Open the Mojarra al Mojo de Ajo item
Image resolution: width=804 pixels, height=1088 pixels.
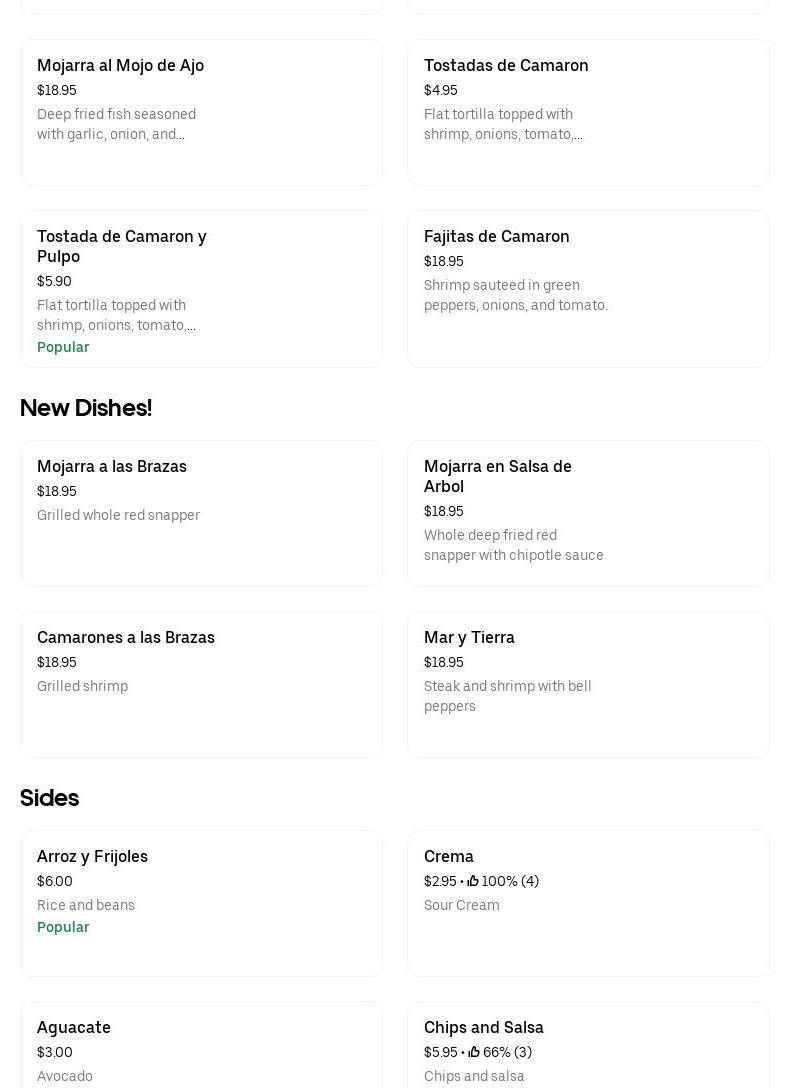point(120,66)
